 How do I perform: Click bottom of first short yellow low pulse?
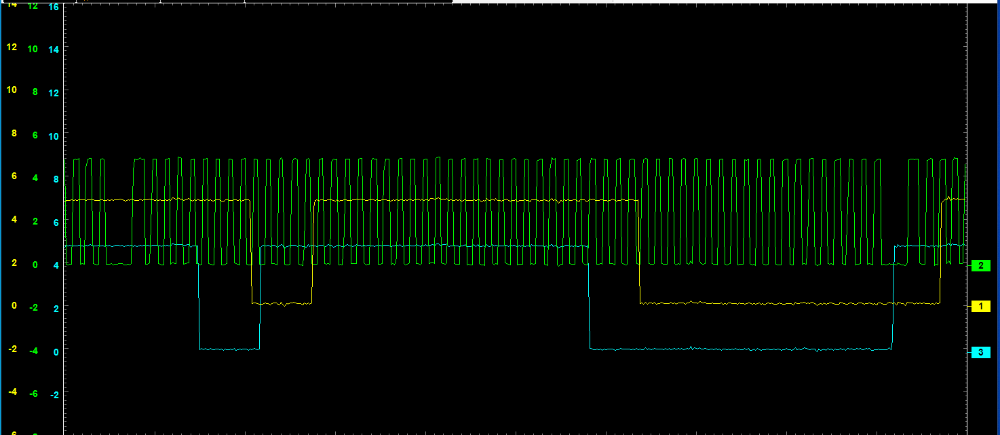click(x=282, y=303)
